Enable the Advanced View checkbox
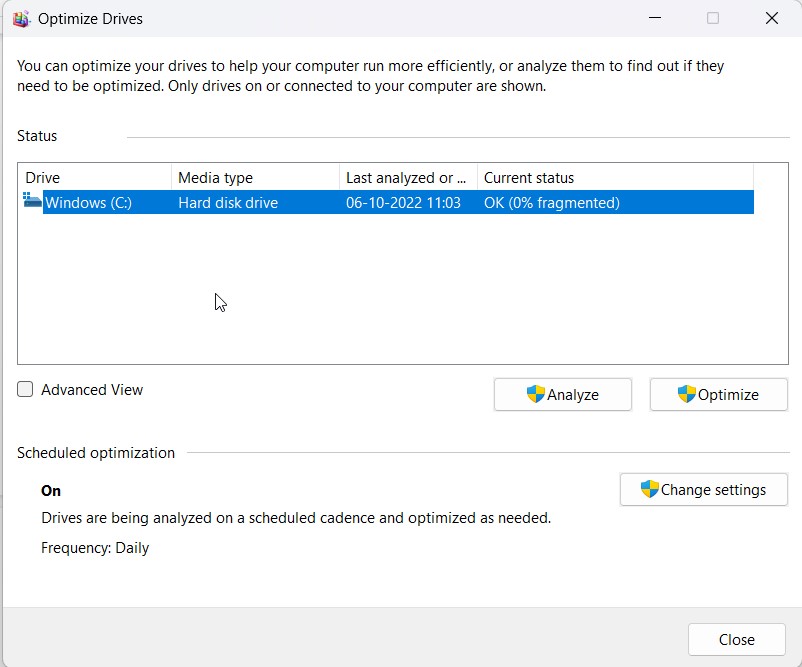The height and width of the screenshot is (667, 802). coord(24,389)
